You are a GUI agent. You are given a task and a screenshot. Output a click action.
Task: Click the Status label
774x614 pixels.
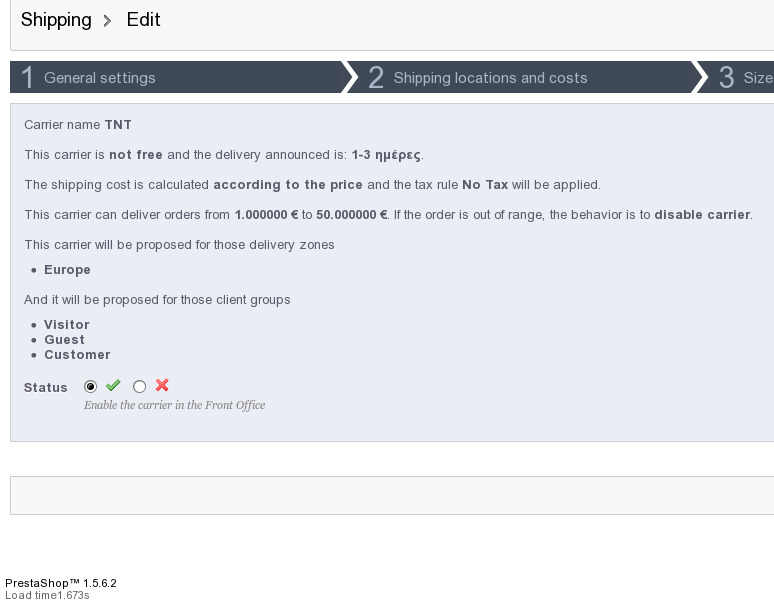point(45,387)
